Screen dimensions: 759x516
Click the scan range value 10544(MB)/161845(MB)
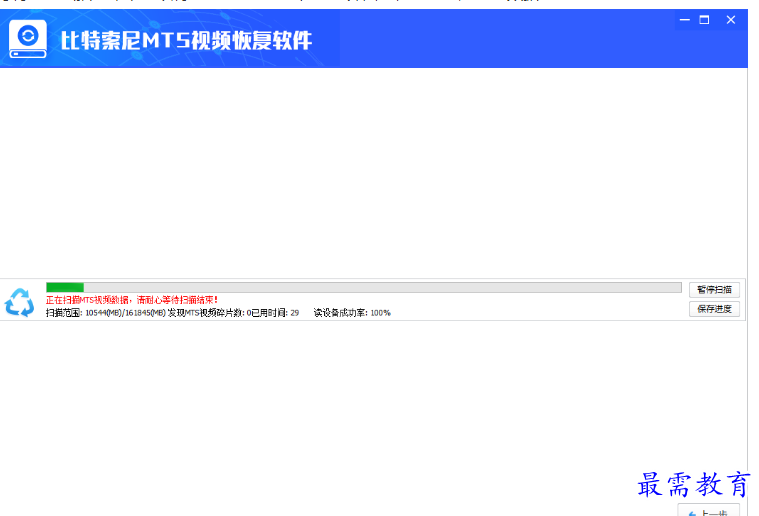(x=125, y=313)
